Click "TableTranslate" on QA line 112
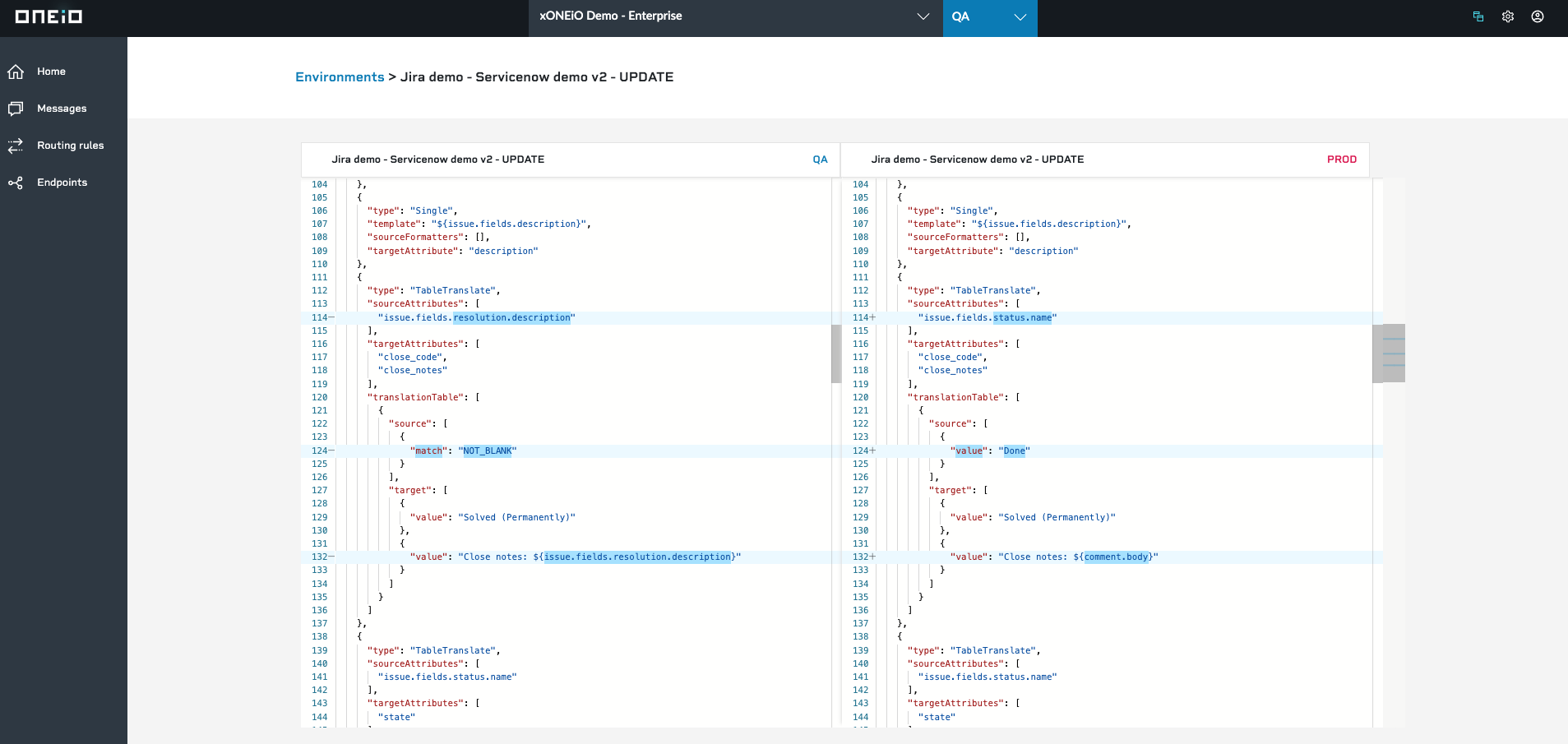This screenshot has width=1568, height=744. [453, 290]
